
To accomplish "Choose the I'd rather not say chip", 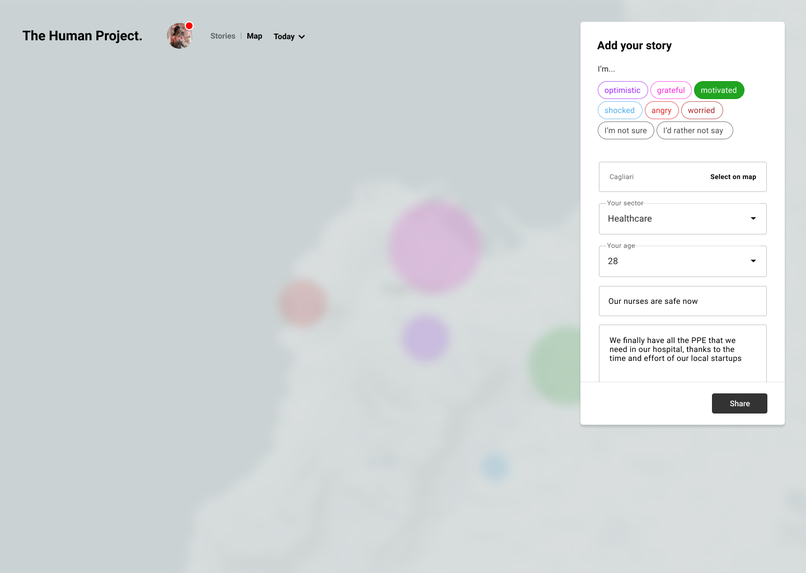I will click(x=694, y=131).
